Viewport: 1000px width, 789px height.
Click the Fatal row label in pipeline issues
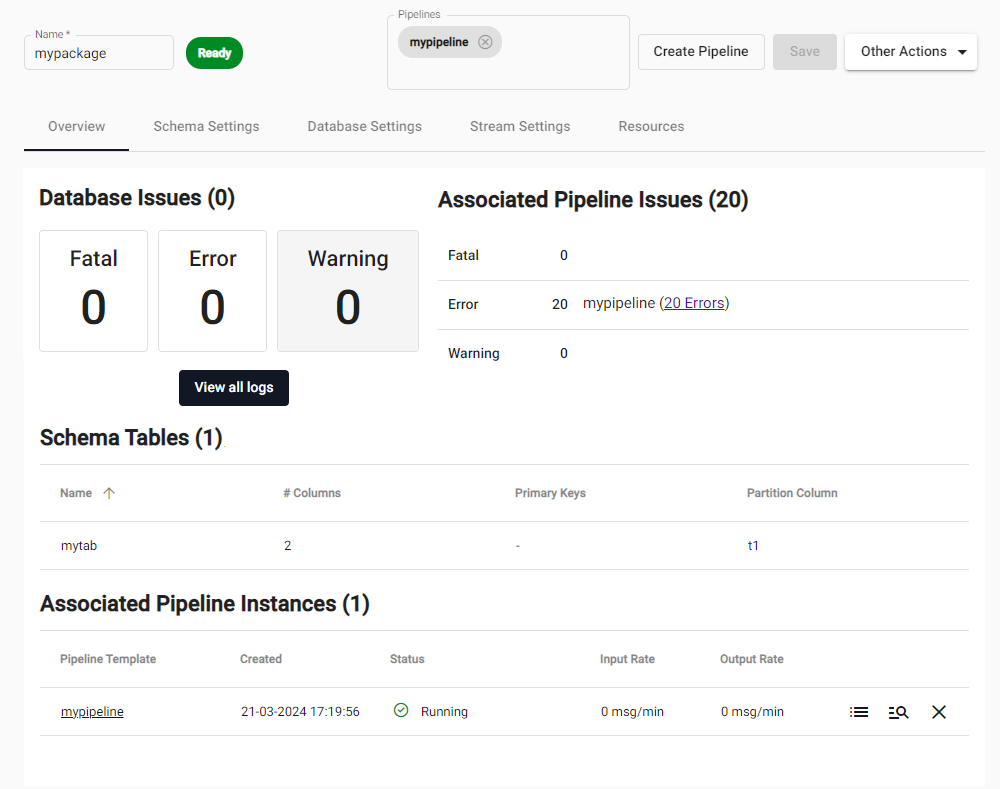tap(463, 256)
